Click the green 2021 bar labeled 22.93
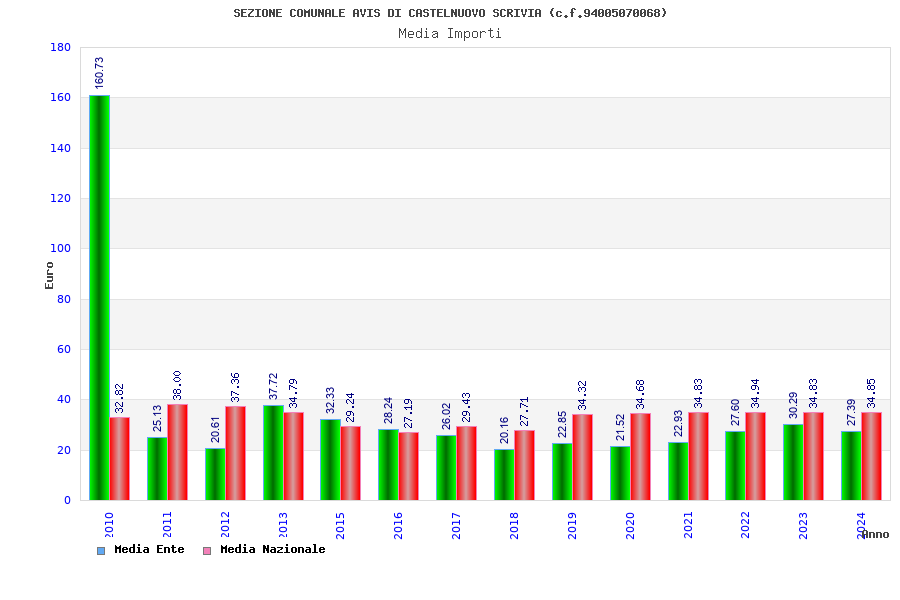The image size is (900, 600). tap(678, 471)
